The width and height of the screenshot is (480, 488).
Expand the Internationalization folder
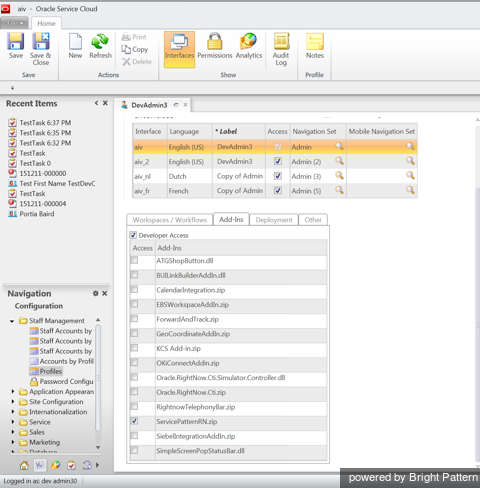coord(13,412)
